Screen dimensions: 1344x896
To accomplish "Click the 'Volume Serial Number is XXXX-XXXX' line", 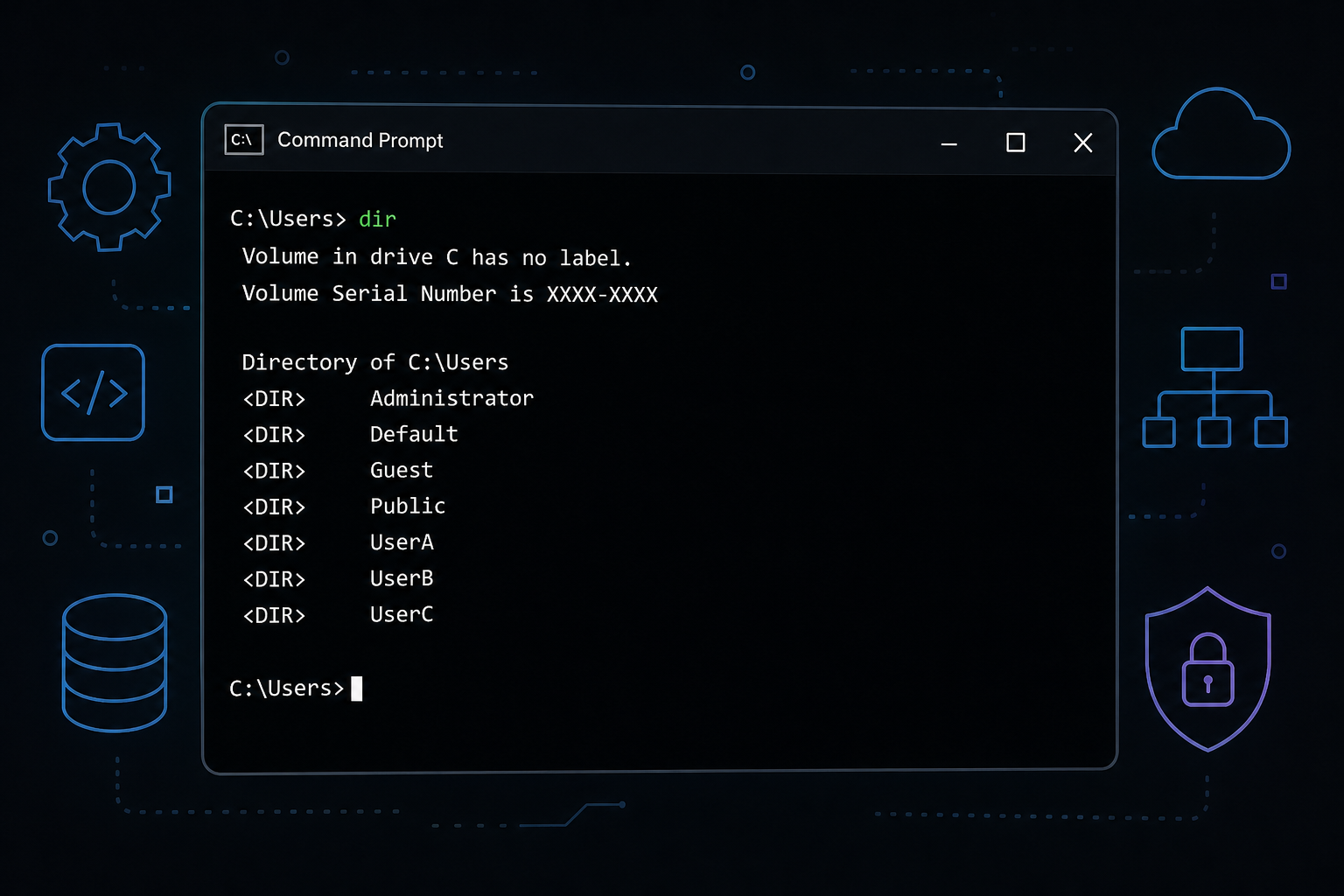I will point(450,294).
